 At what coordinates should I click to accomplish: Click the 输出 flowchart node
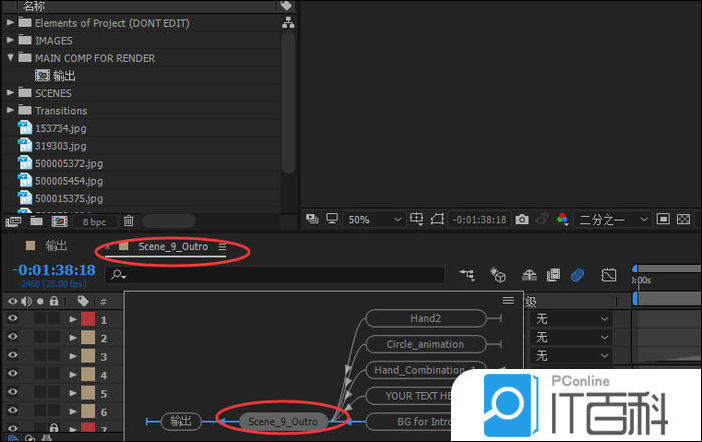[181, 421]
